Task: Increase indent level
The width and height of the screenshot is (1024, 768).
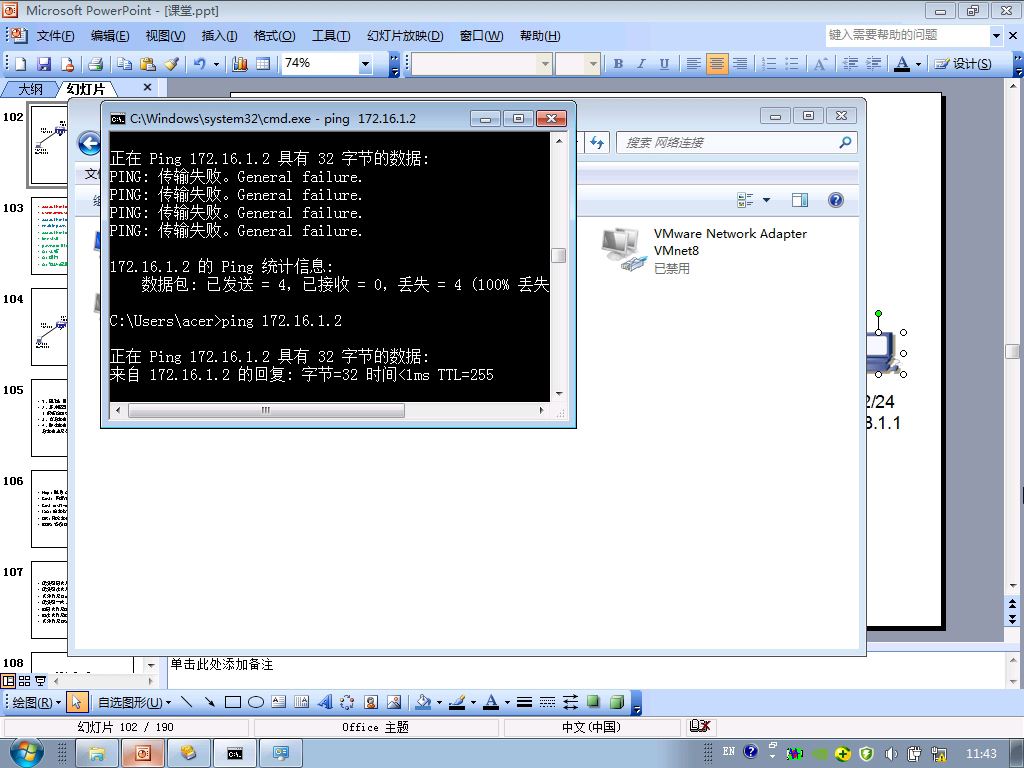Action: pyautogui.click(x=873, y=63)
